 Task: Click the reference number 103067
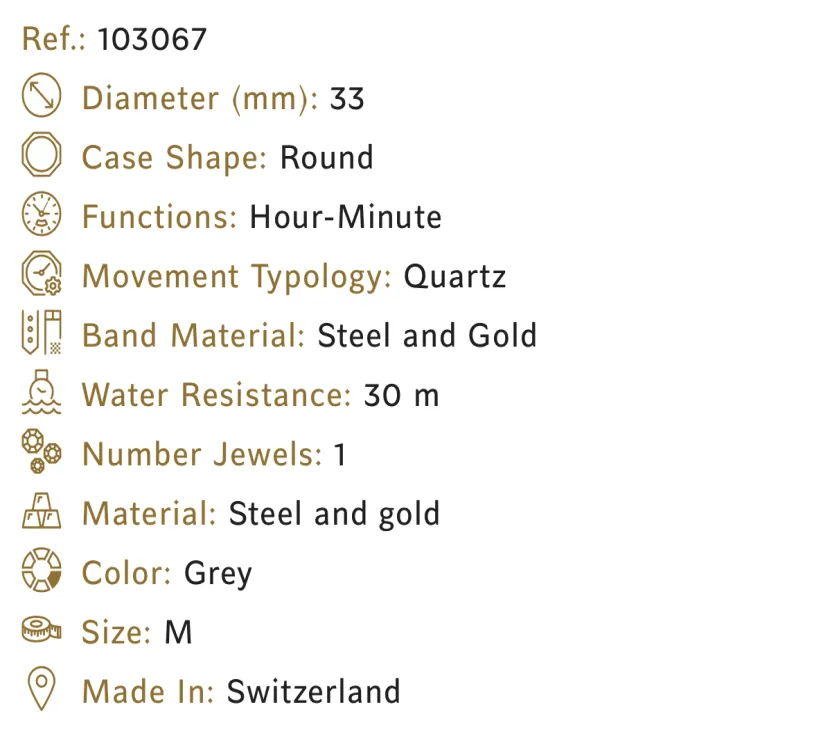(x=153, y=39)
